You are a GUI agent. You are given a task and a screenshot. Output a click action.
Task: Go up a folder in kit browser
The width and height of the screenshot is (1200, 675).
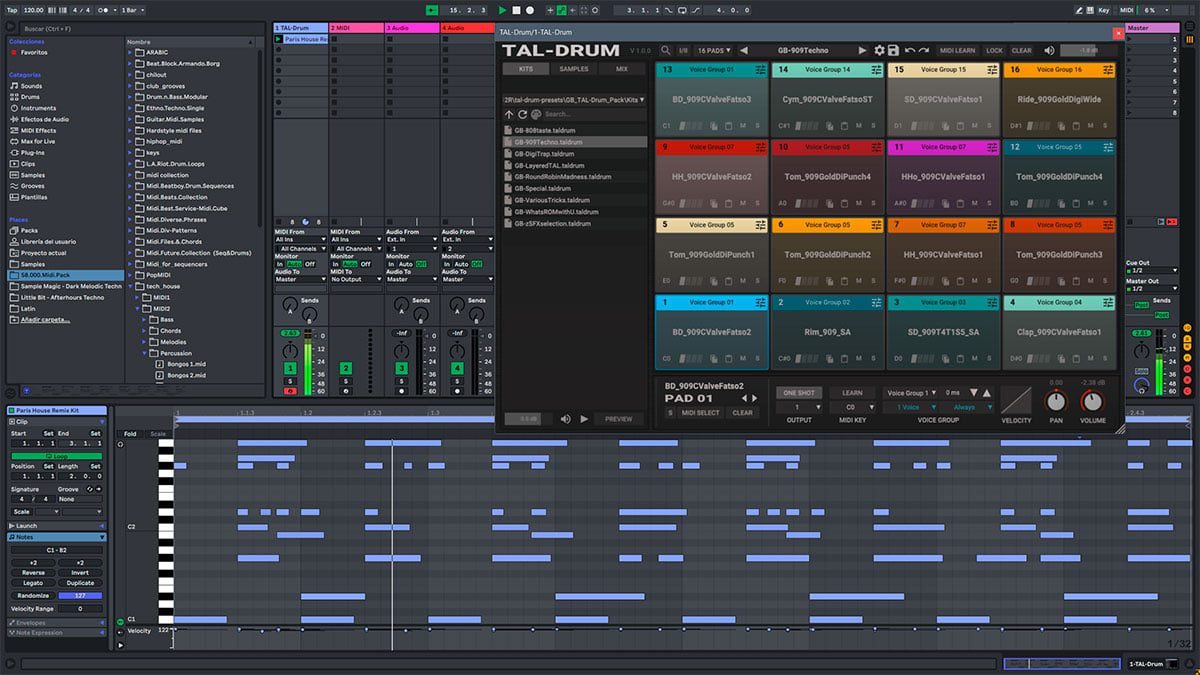pyautogui.click(x=509, y=114)
